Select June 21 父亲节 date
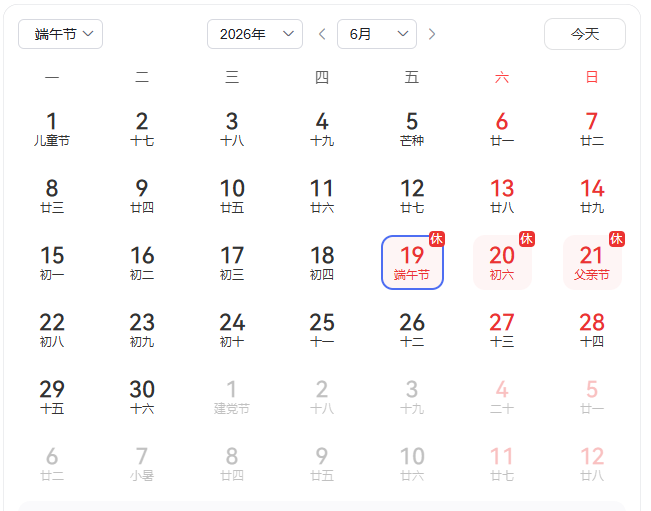This screenshot has width=651, height=511. pyautogui.click(x=592, y=262)
